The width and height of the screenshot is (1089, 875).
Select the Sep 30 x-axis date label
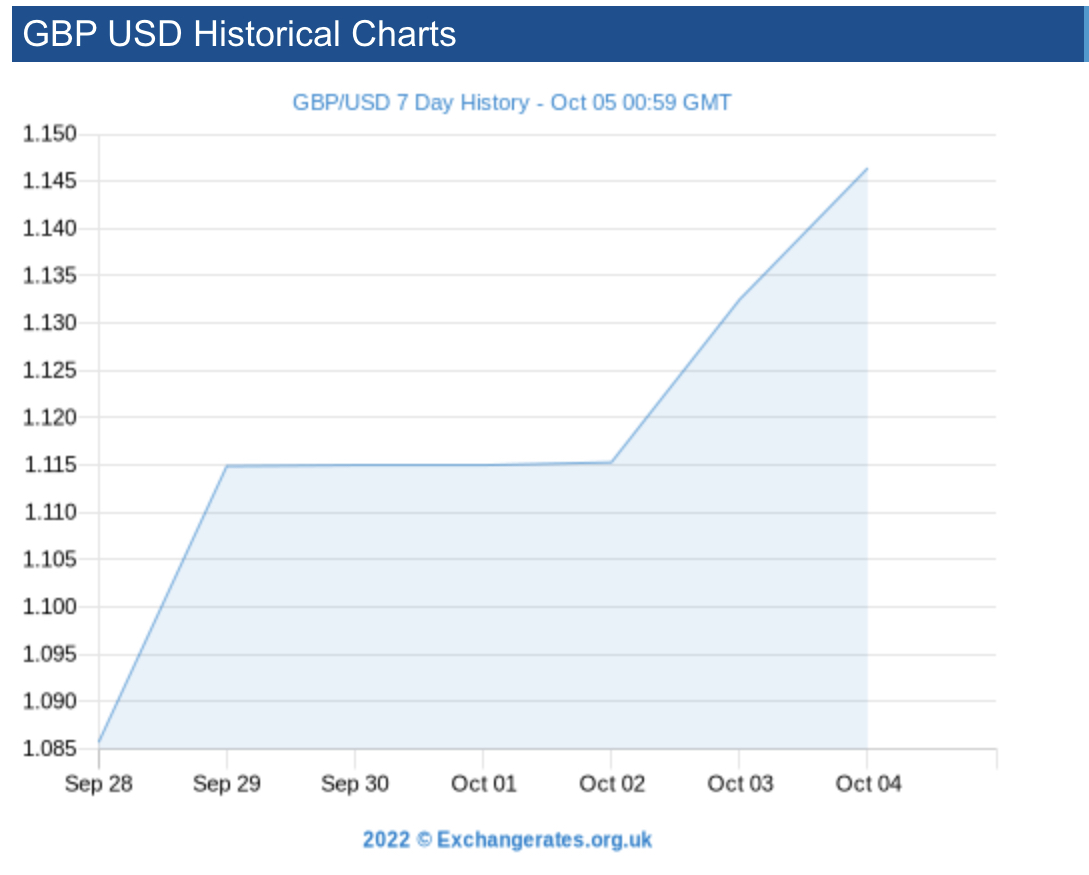point(354,784)
